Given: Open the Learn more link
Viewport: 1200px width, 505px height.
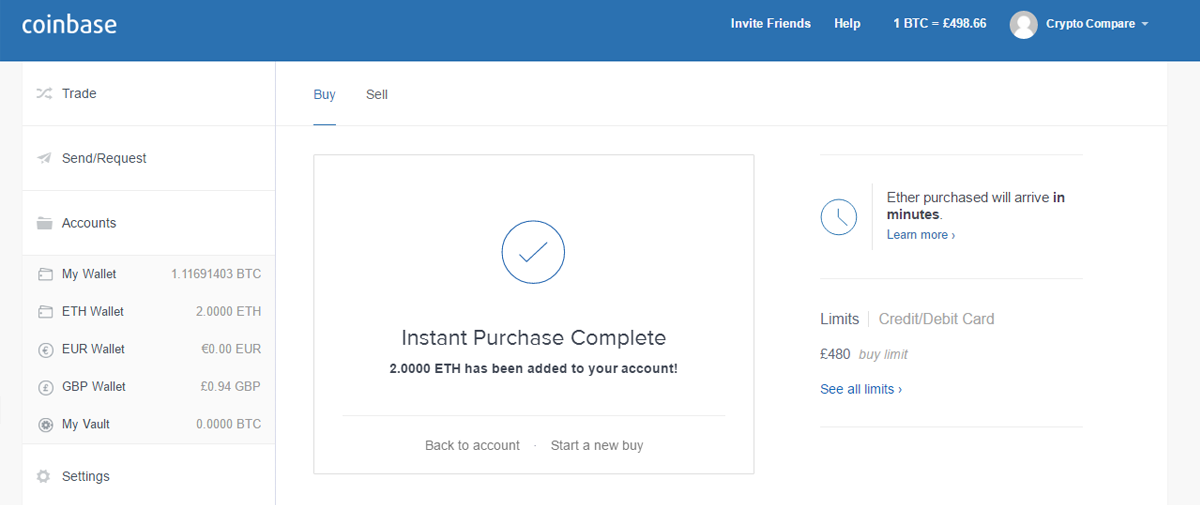Looking at the screenshot, I should pyautogui.click(x=920, y=235).
